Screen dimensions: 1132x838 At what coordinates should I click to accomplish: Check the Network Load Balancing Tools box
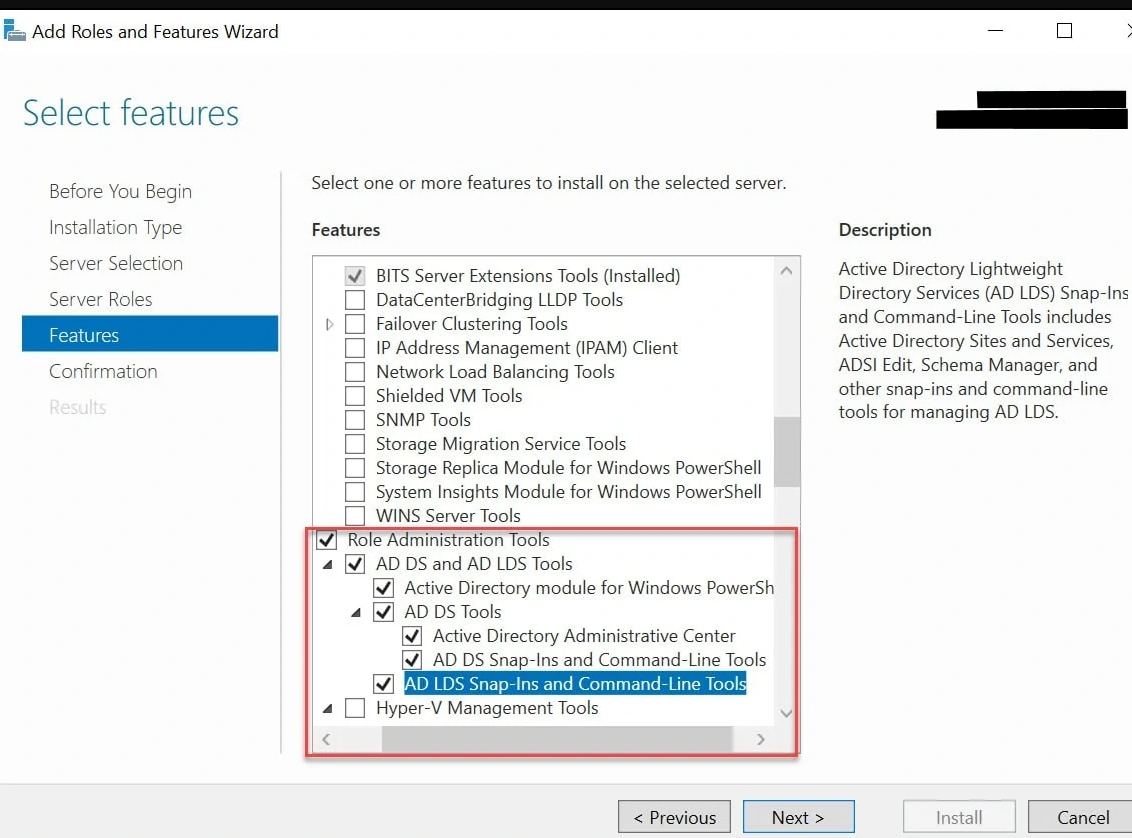point(354,372)
